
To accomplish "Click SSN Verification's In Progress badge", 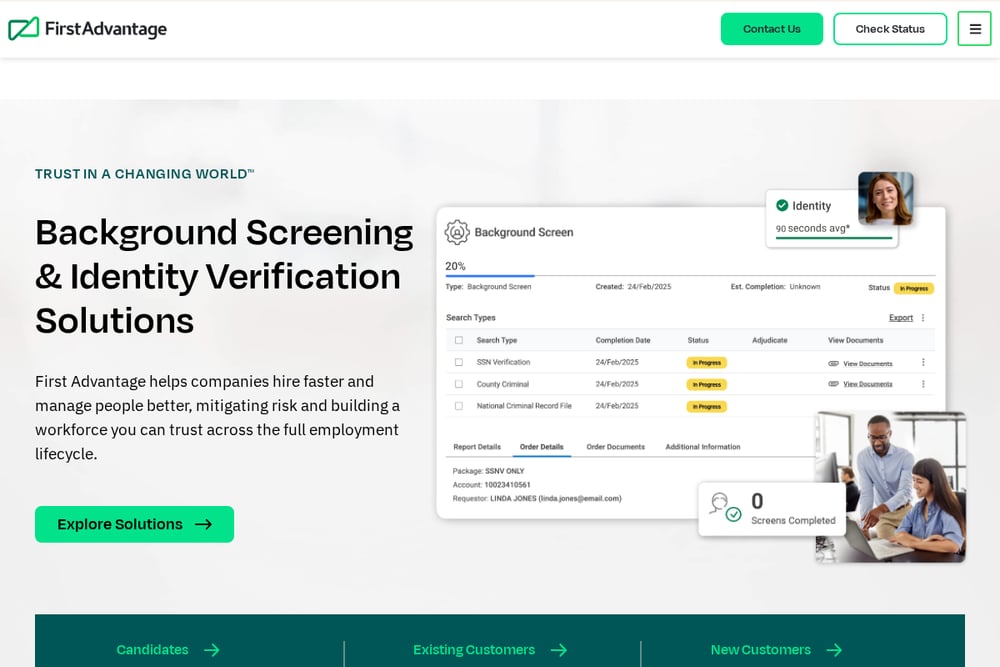I will (x=707, y=362).
